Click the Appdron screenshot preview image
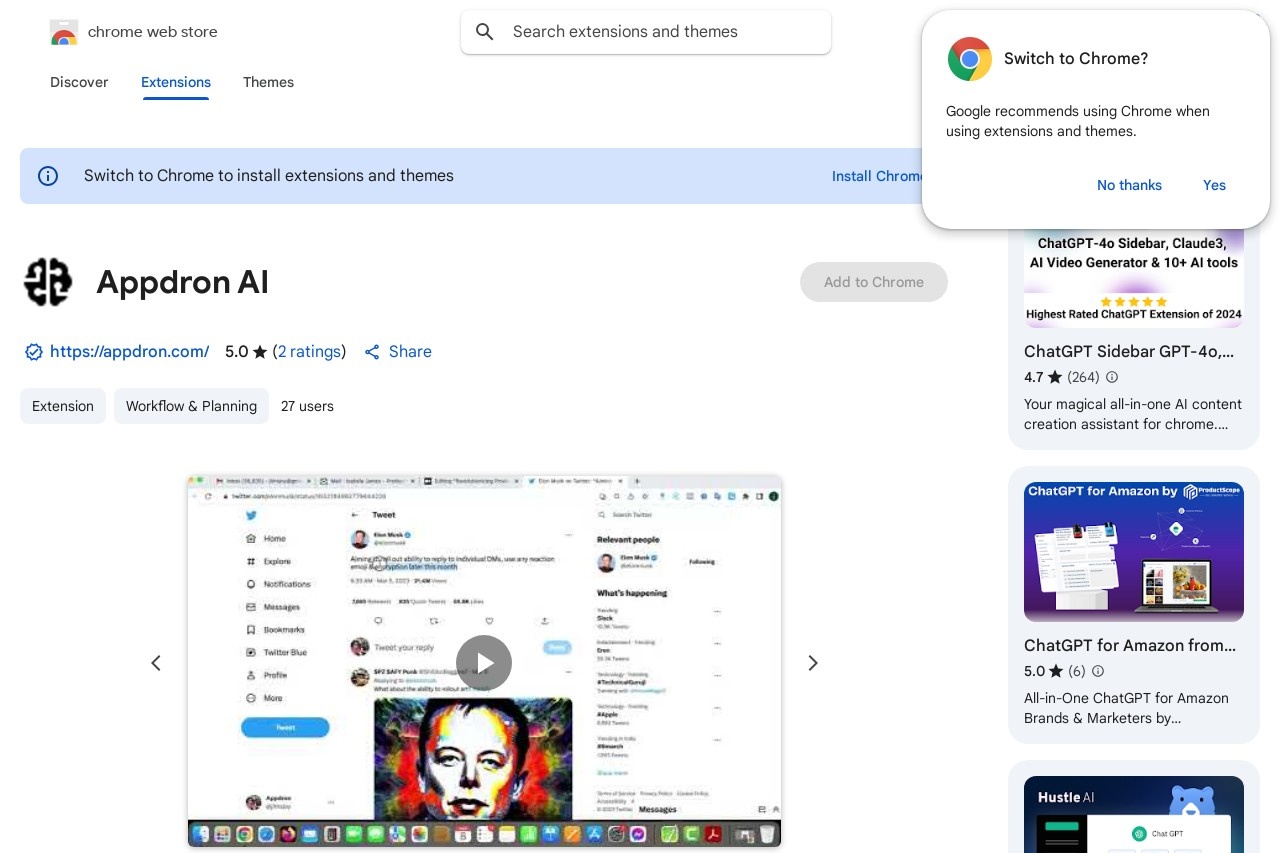This screenshot has width=1280, height=853. pos(484,662)
